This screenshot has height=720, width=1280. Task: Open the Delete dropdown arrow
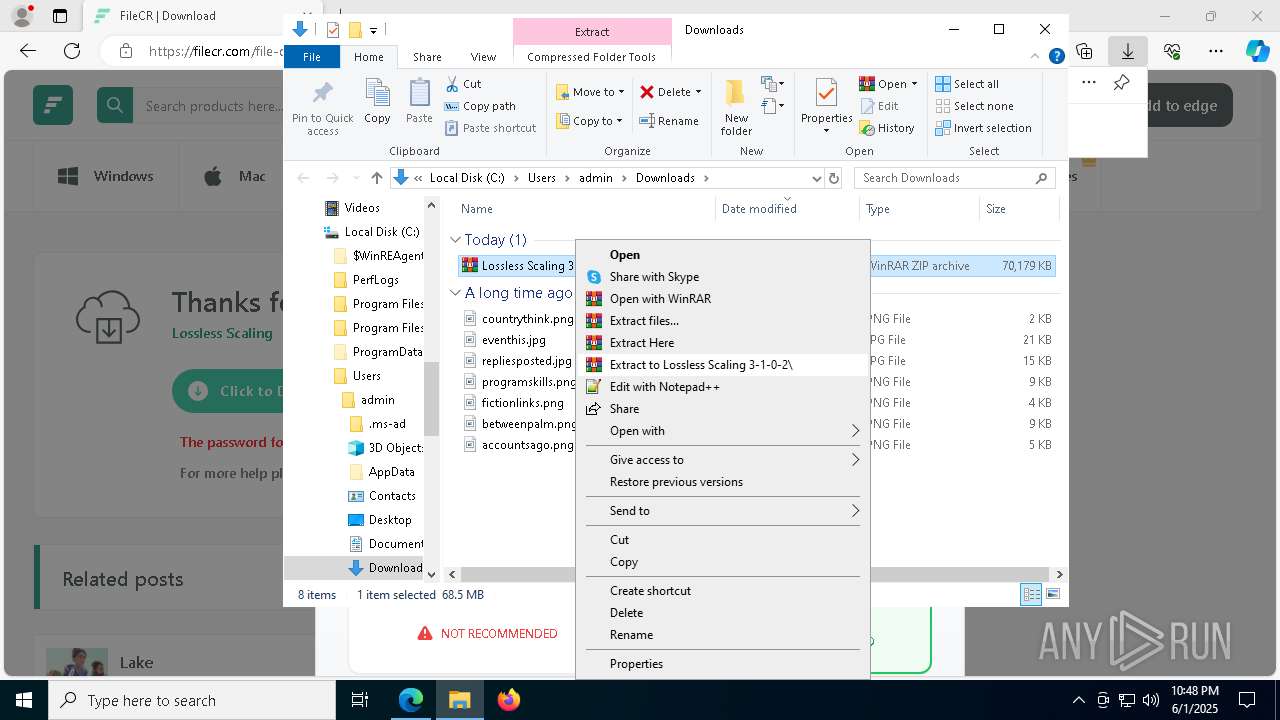pos(698,92)
